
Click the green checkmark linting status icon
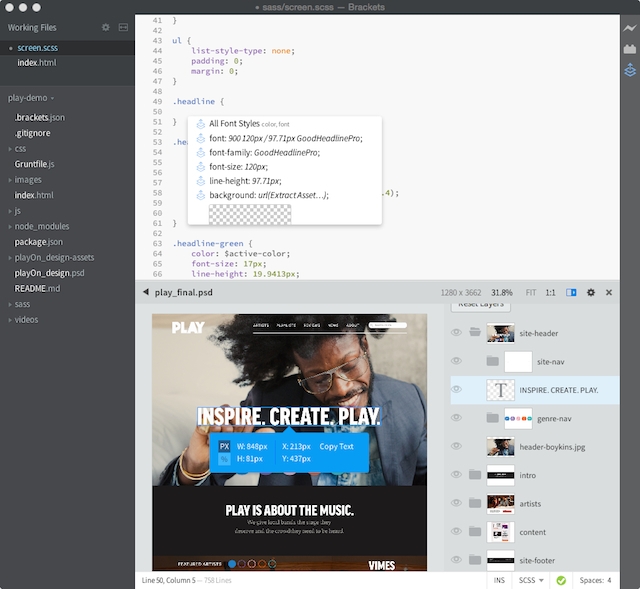pyautogui.click(x=561, y=580)
